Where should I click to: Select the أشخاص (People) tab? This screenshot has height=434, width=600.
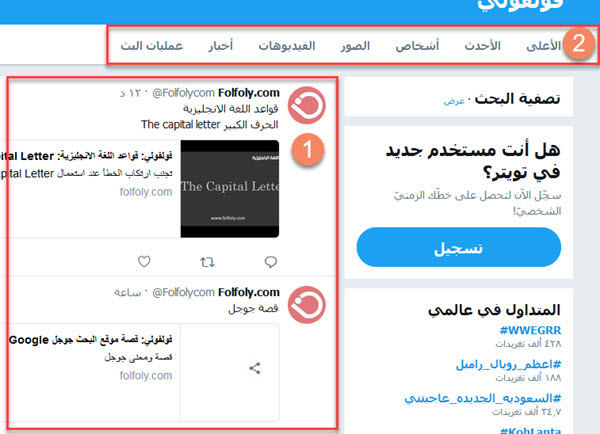[417, 46]
